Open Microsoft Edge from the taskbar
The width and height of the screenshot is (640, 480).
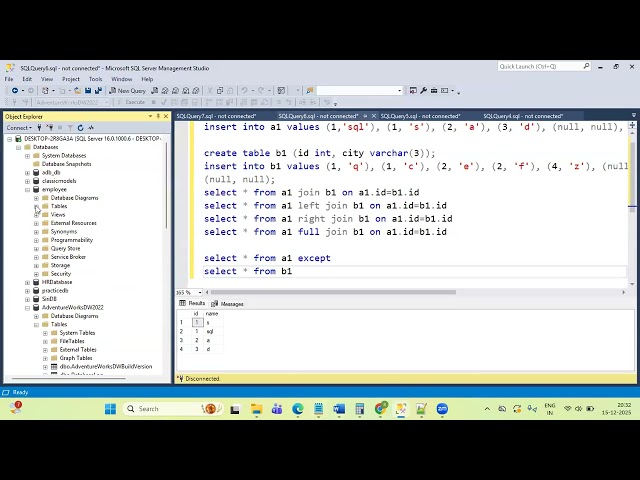pyautogui.click(x=298, y=409)
